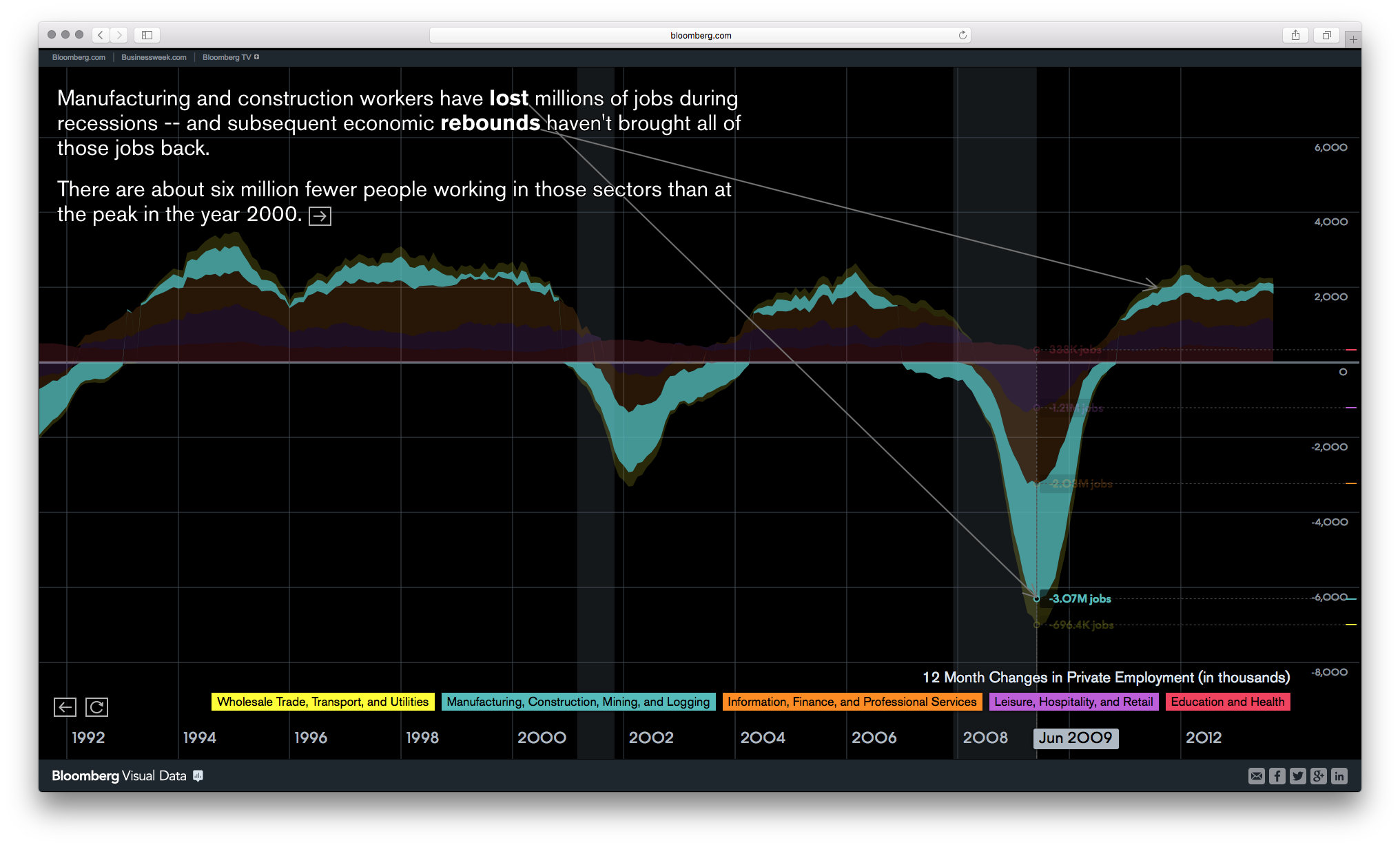The image size is (1400, 847).
Task: Toggle the Leisure, Hospitality, and Retail series
Action: pos(1073,701)
